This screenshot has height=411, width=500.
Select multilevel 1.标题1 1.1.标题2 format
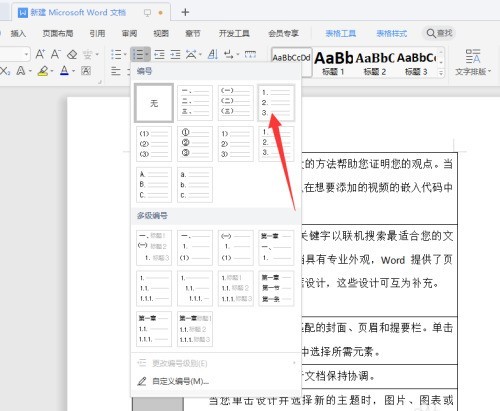pos(236,288)
